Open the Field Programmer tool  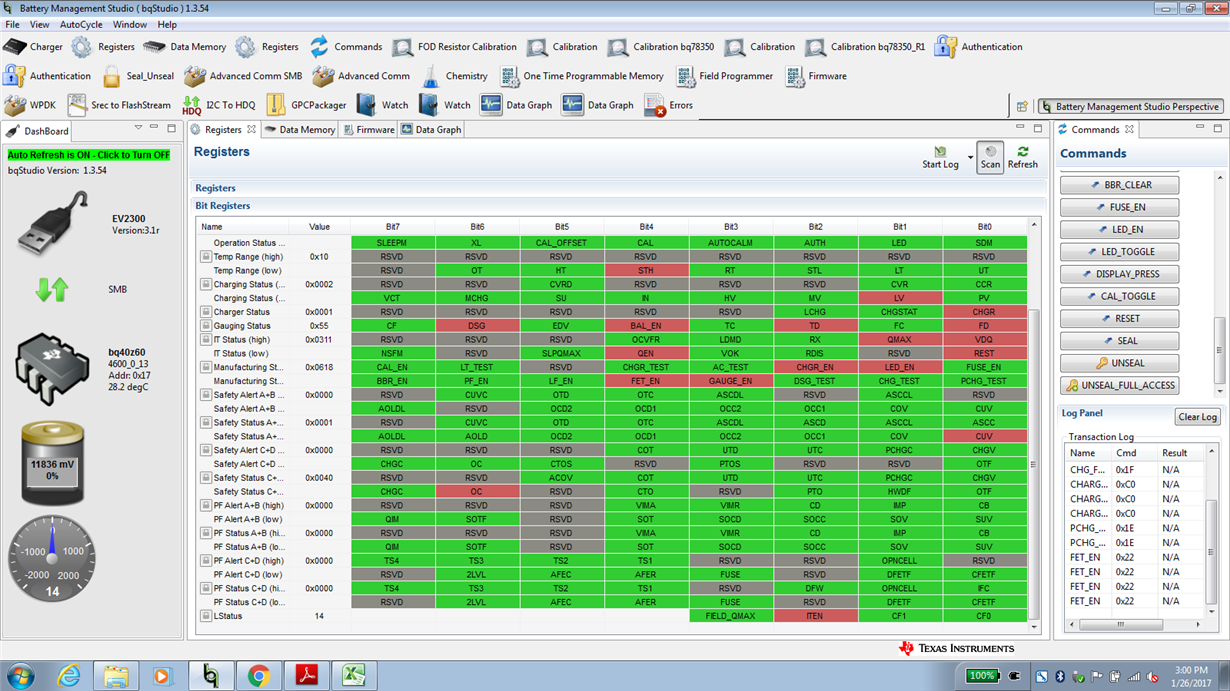(x=724, y=76)
